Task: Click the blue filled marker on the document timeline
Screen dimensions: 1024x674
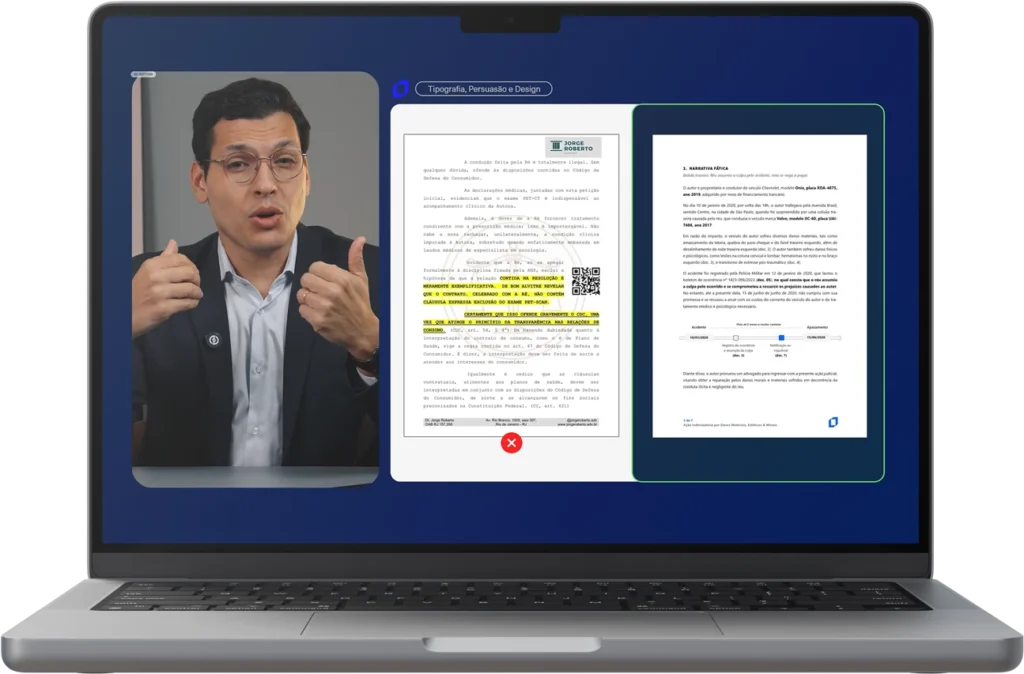Action: pos(781,338)
